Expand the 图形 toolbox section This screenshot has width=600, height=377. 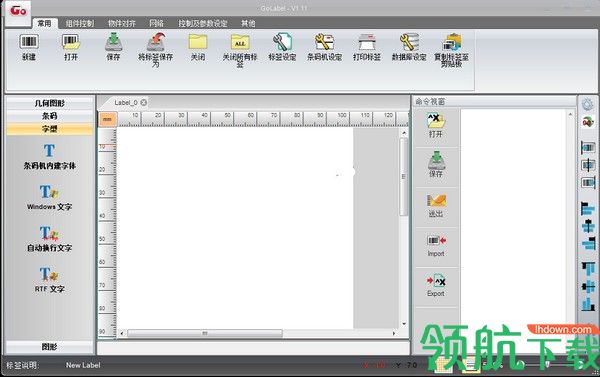[x=49, y=347]
